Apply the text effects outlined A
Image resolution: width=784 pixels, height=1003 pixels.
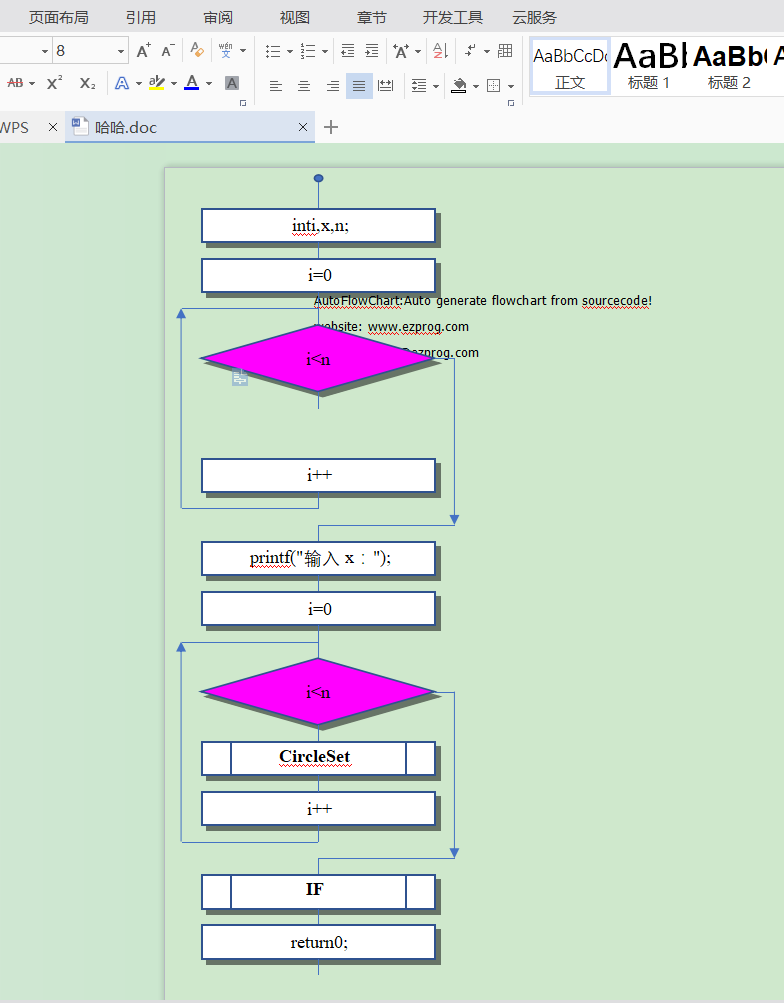pos(122,83)
